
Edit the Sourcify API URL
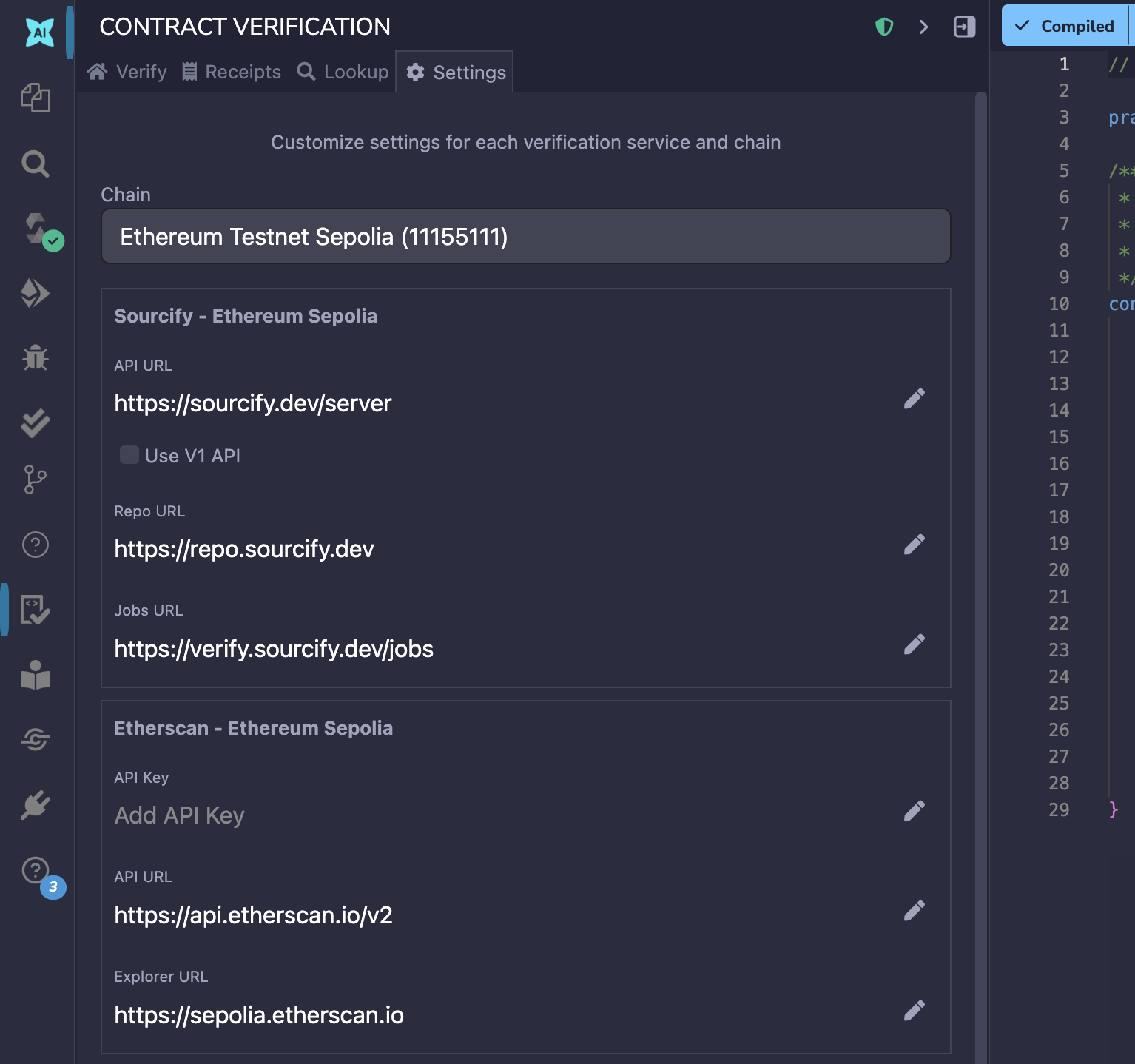915,399
